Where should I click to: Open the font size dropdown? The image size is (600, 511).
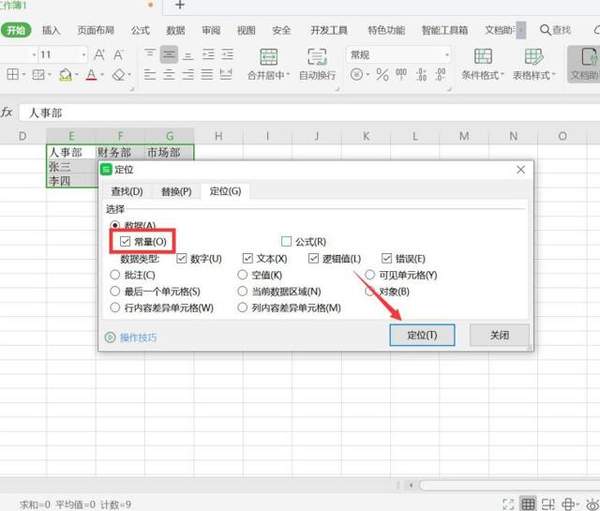click(84, 55)
